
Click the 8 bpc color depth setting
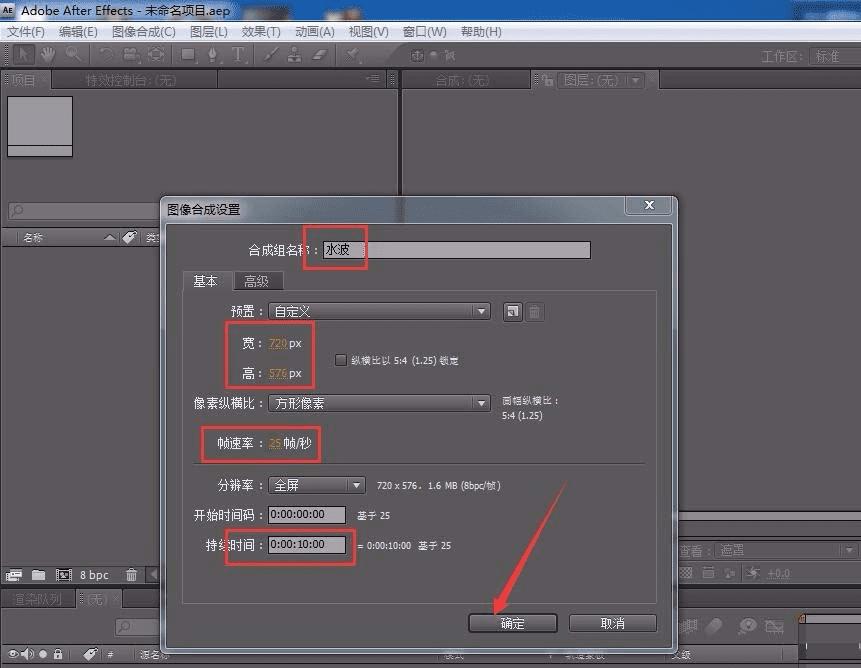click(x=94, y=575)
